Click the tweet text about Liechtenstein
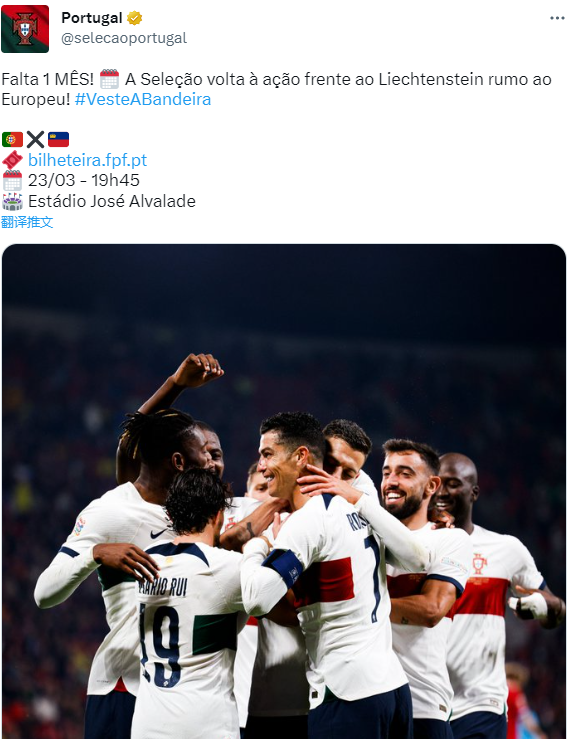 coord(276,89)
